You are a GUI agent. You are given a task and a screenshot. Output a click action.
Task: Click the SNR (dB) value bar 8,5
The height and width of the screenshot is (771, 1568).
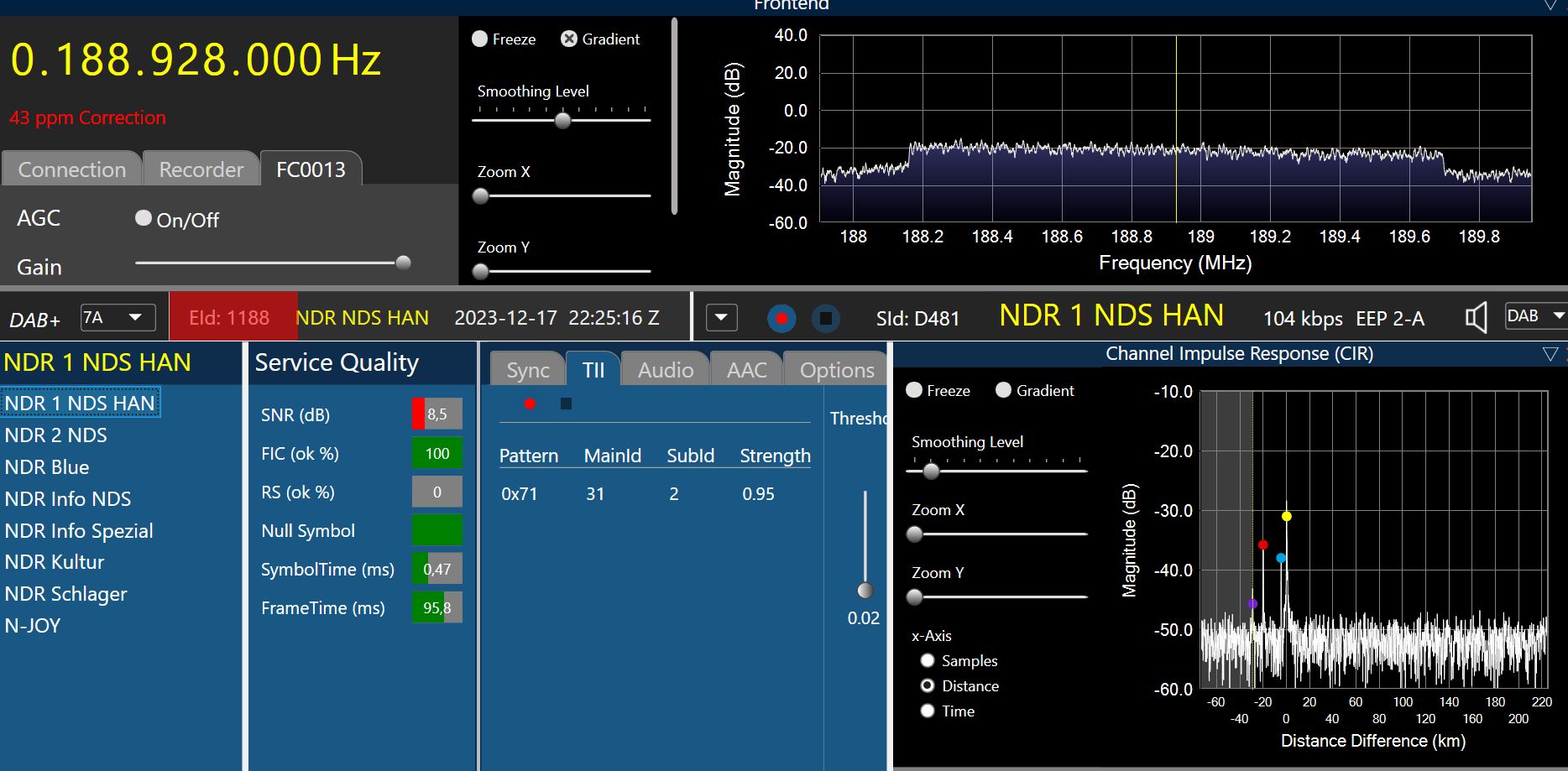[436, 414]
